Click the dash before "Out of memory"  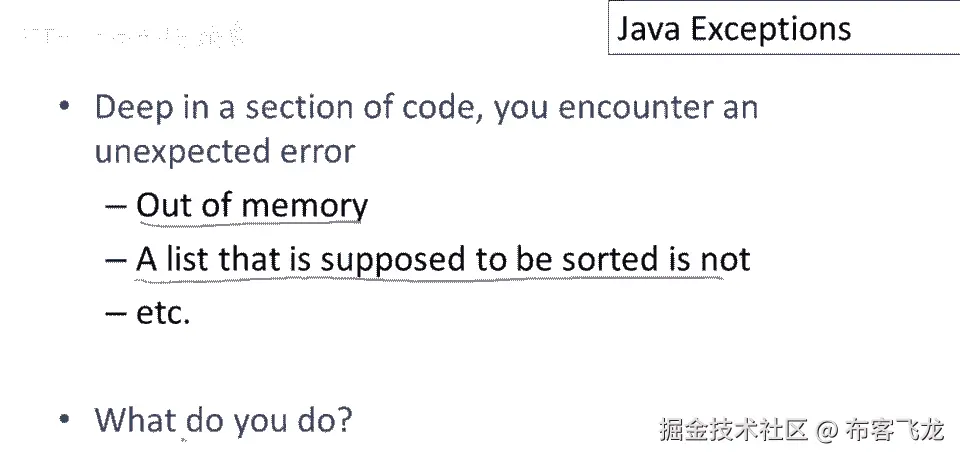[116, 207]
